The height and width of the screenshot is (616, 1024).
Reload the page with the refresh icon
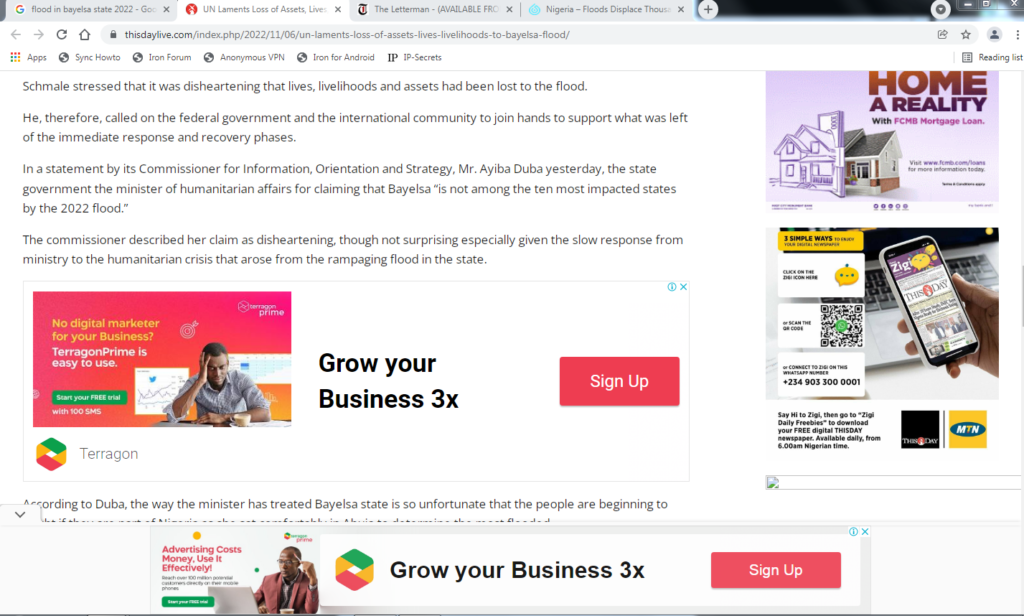coord(61,35)
